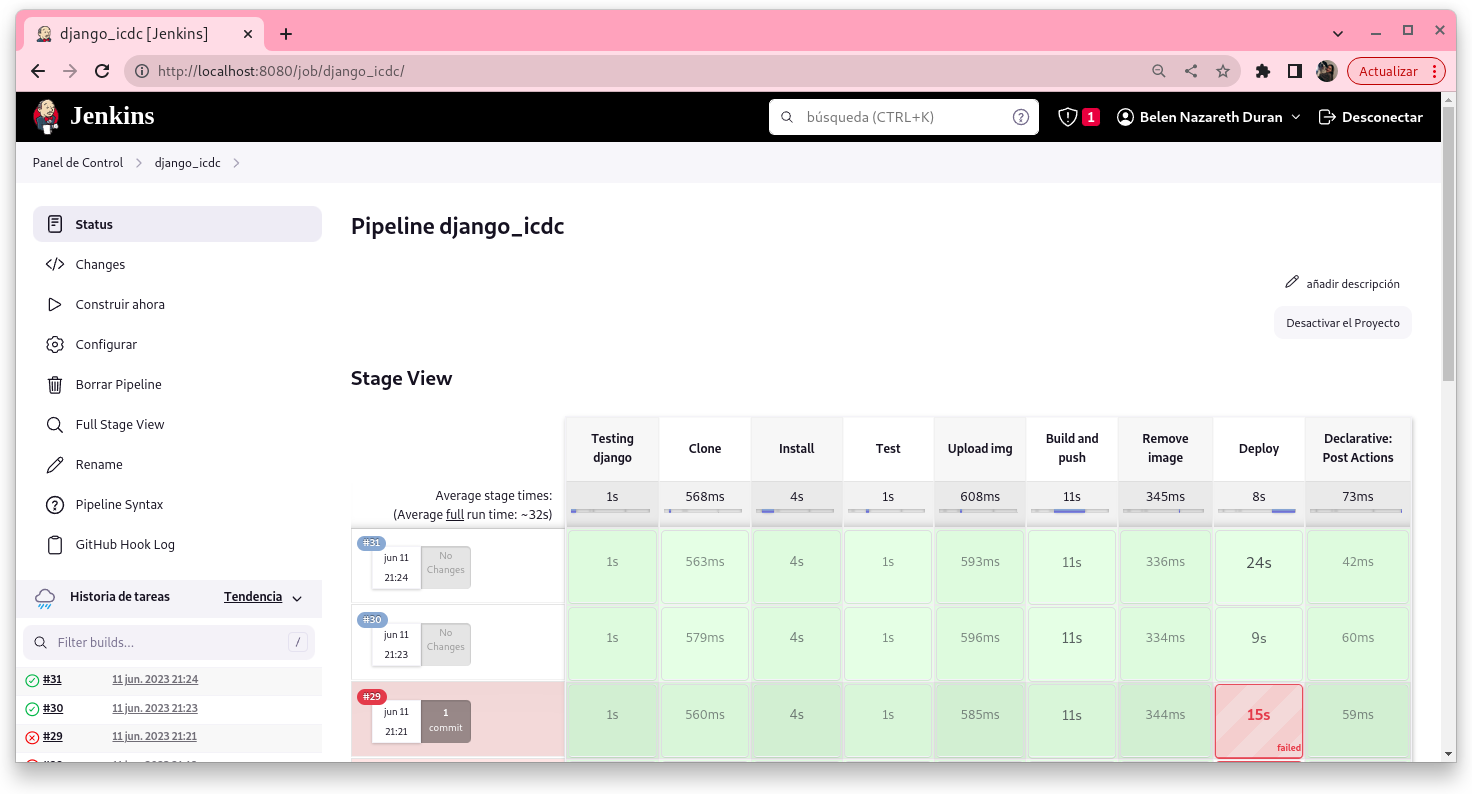This screenshot has height=794, width=1472.
Task: Open Full Stage View from sidebar
Action: [119, 425]
